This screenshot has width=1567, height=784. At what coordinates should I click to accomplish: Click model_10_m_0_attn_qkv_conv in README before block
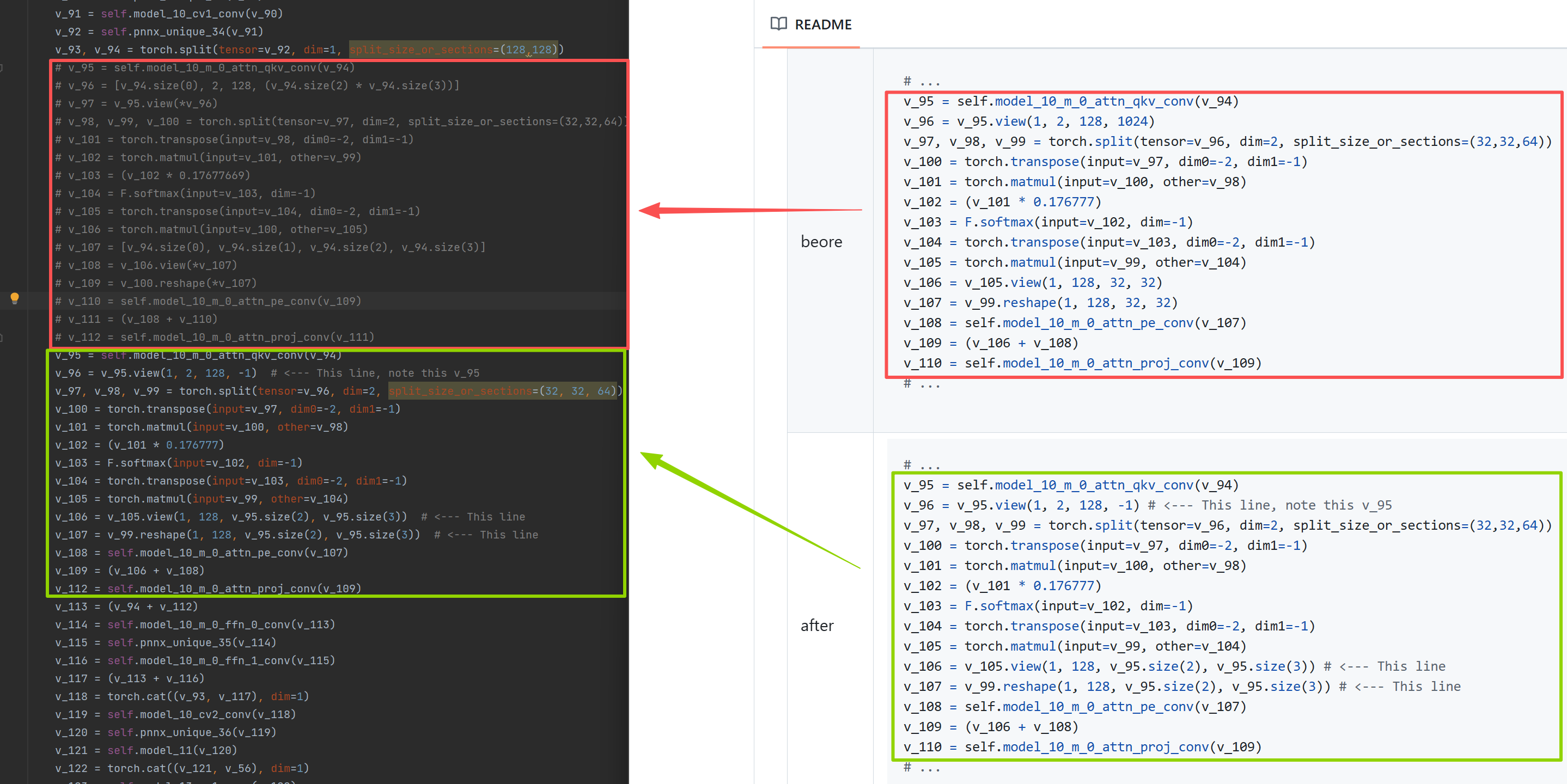[1094, 102]
